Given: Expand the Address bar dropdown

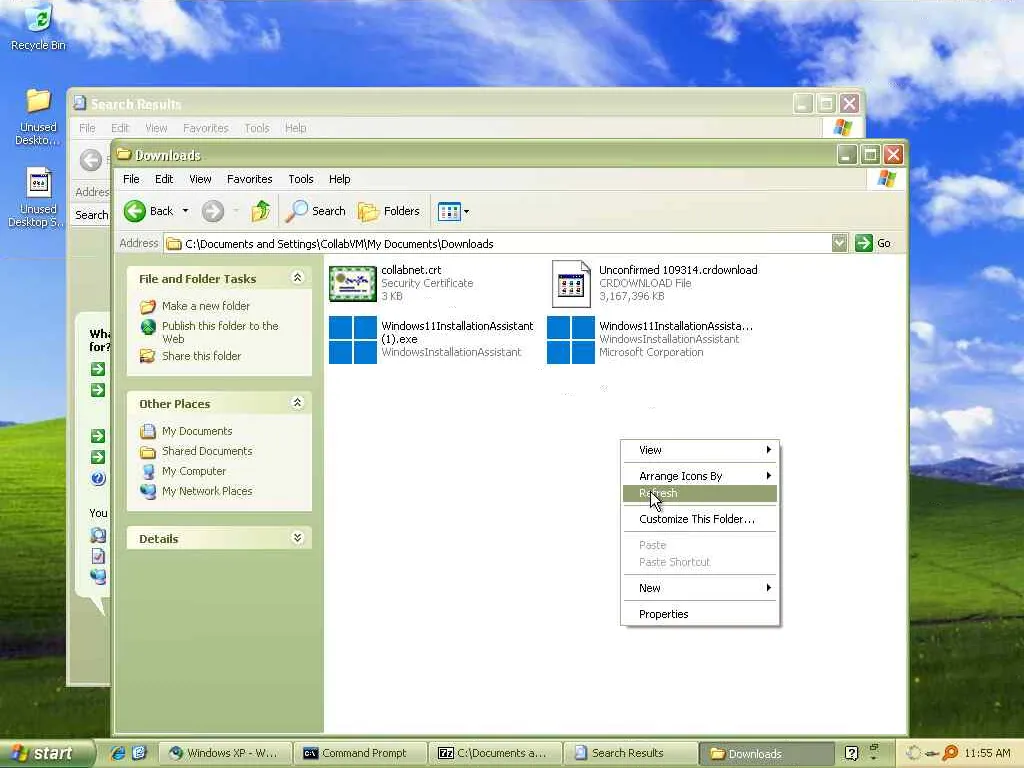Looking at the screenshot, I should [839, 244].
